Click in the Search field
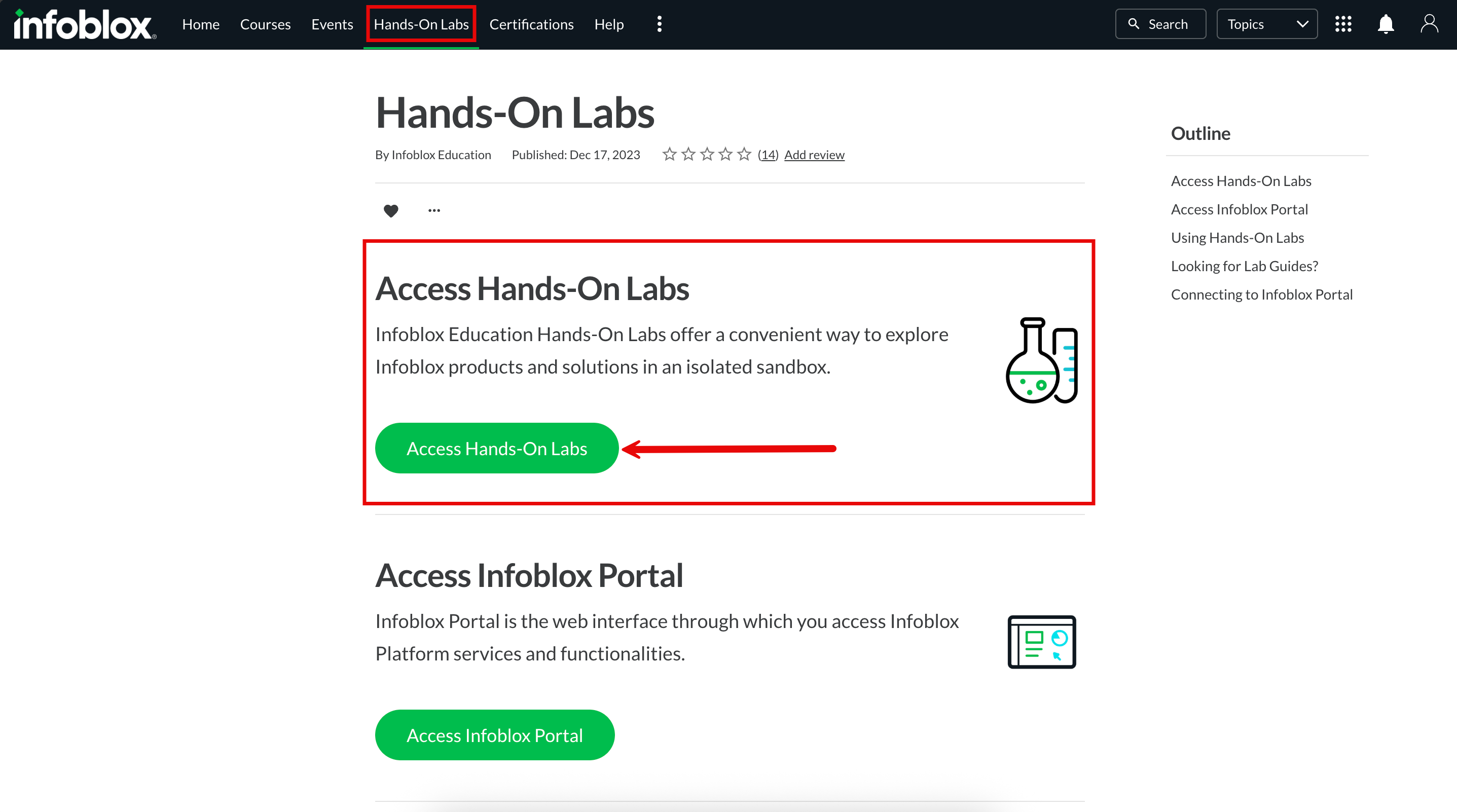This screenshot has width=1457, height=812. pos(1160,24)
